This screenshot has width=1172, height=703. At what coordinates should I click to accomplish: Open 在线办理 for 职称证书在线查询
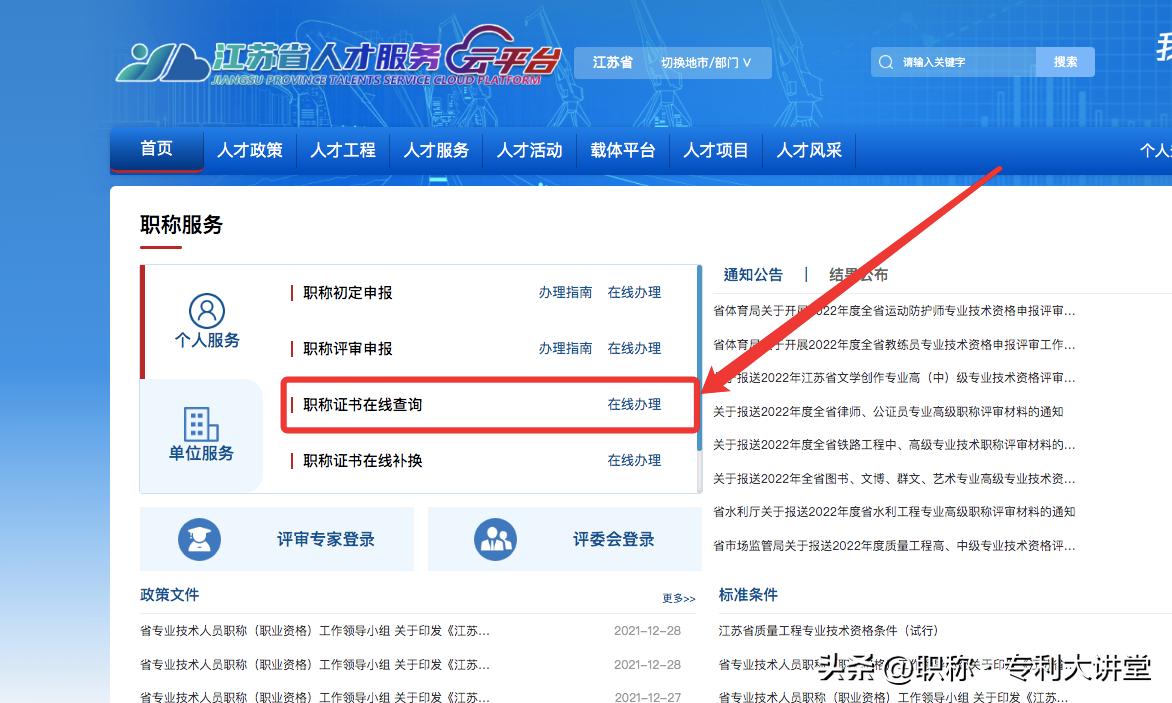point(634,405)
